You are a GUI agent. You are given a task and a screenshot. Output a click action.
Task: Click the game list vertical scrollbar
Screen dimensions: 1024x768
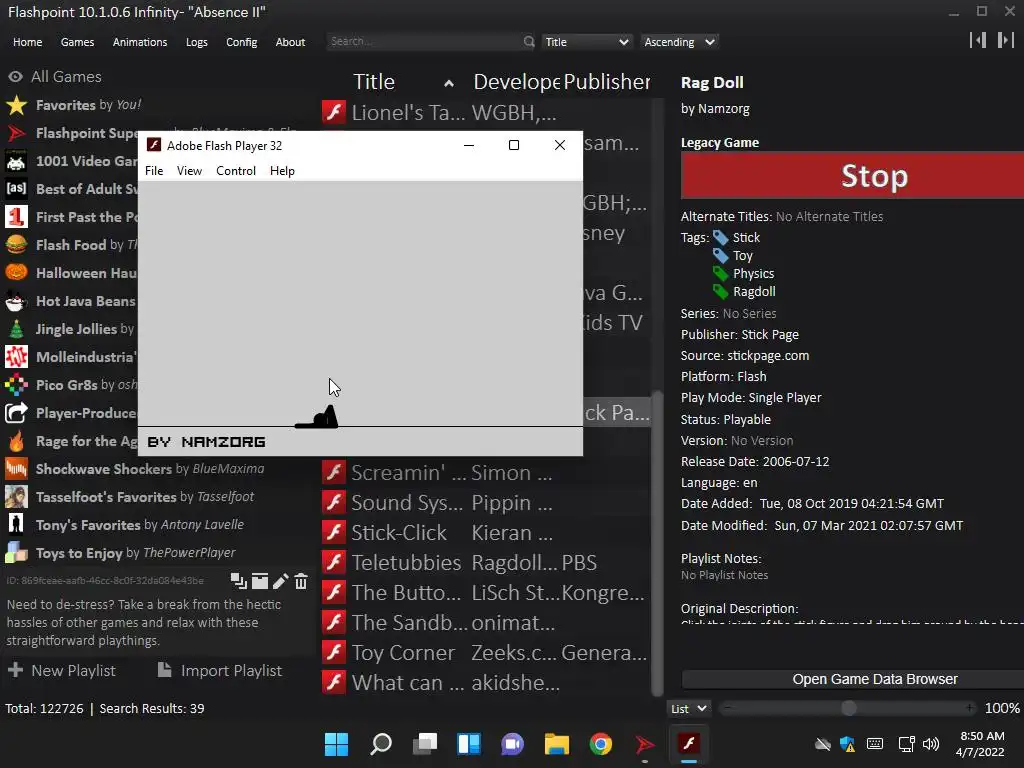(657, 543)
